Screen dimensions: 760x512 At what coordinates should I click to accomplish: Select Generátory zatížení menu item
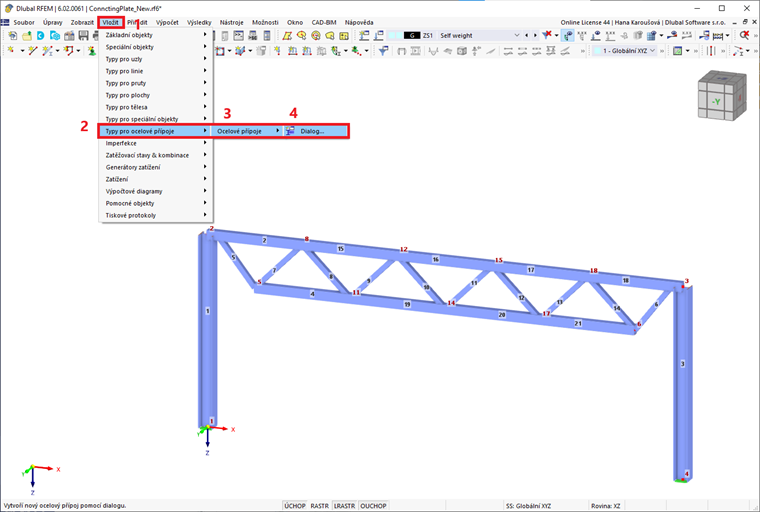pyautogui.click(x=155, y=167)
